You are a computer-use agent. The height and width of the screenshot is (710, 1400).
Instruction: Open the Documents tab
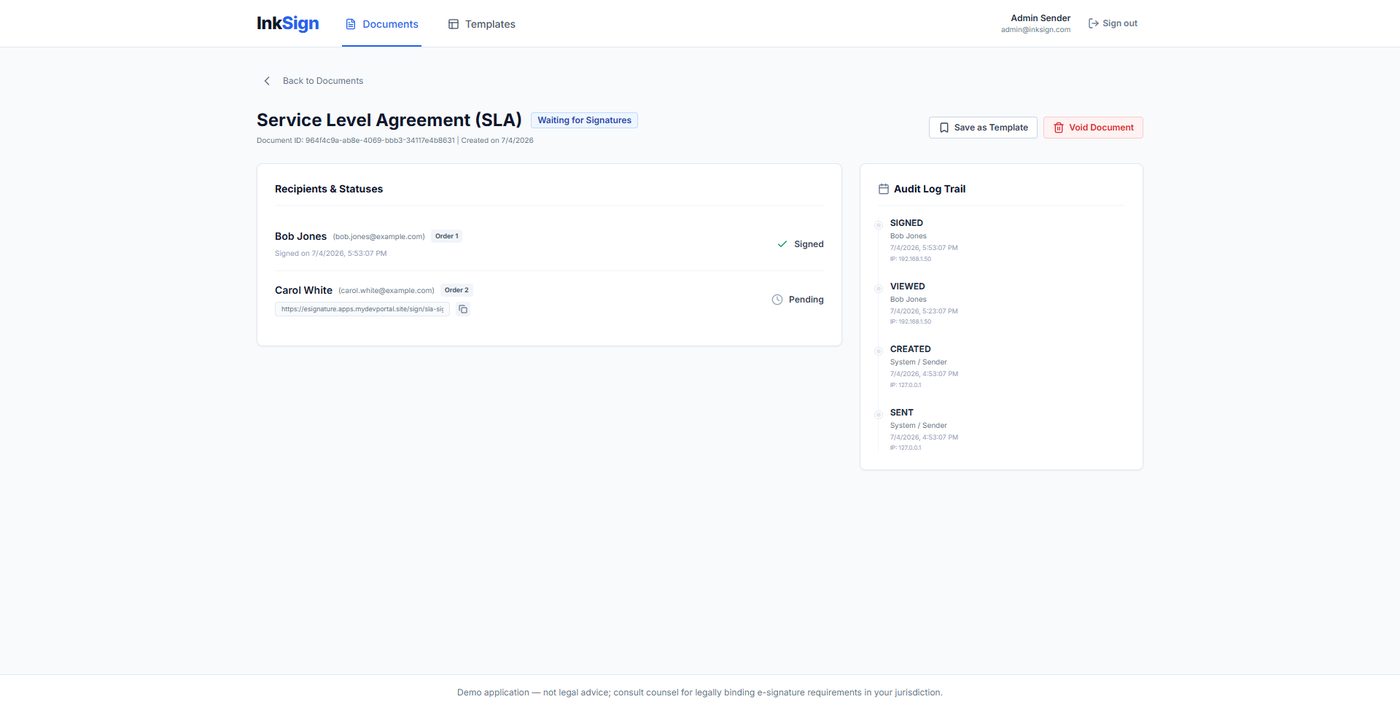coord(381,24)
